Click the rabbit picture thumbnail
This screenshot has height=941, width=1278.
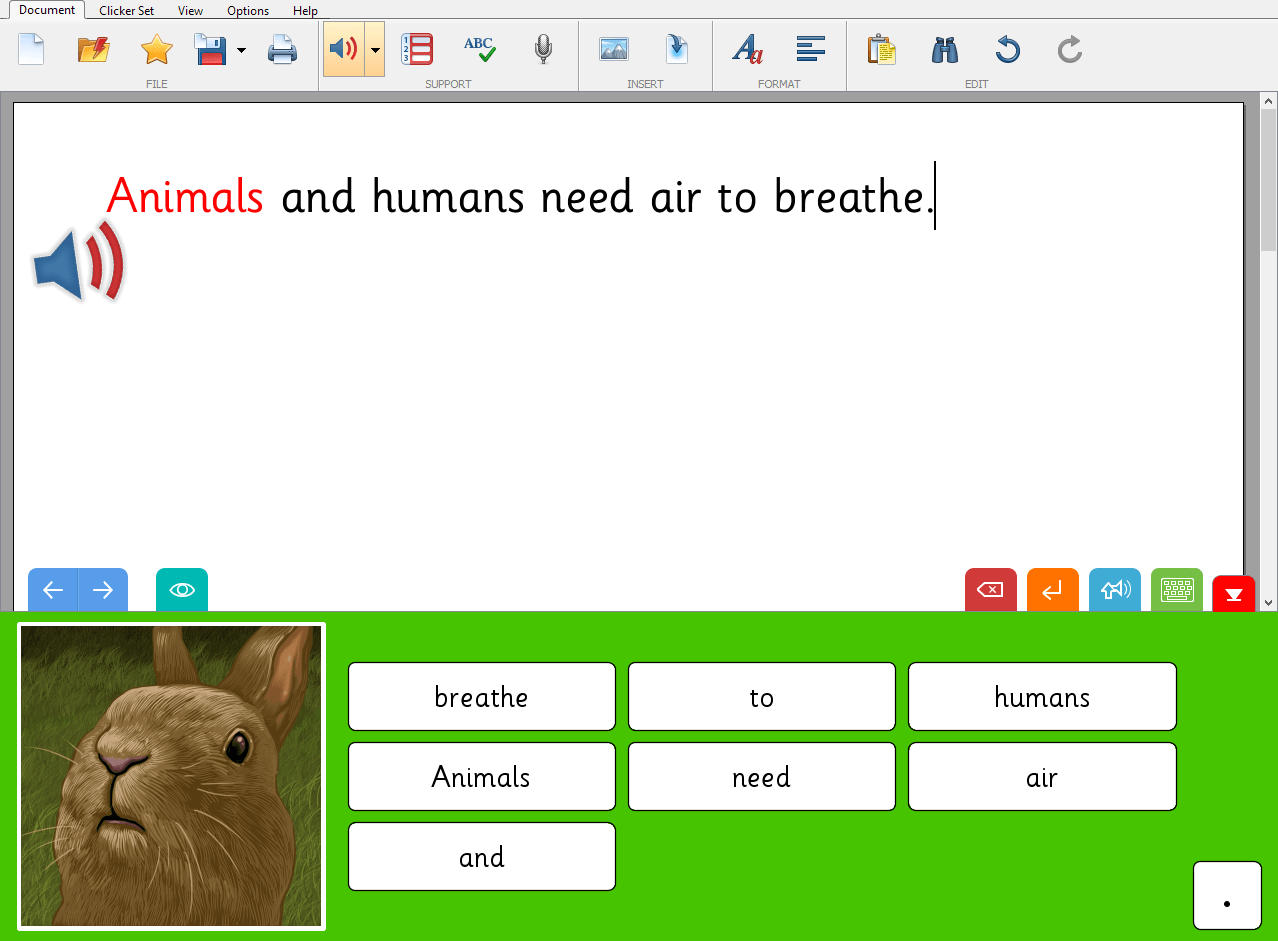[x=171, y=776]
